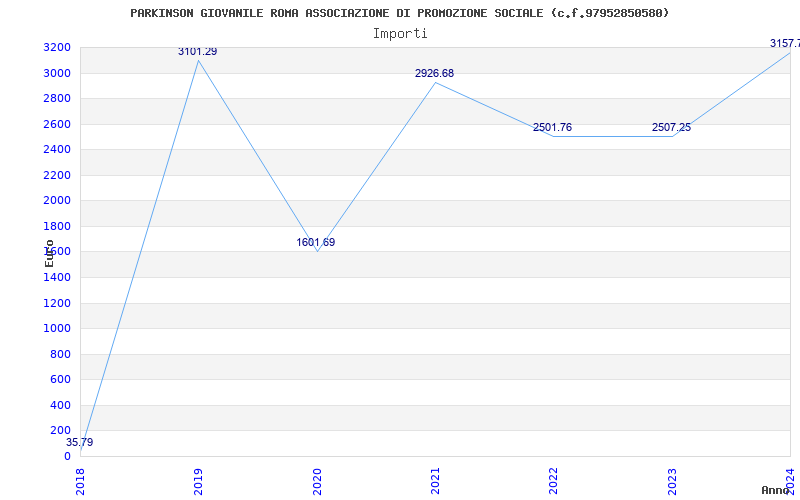Viewport: 800px width, 500px height.
Task: Select the 2020 x-axis year label
Action: tap(317, 481)
